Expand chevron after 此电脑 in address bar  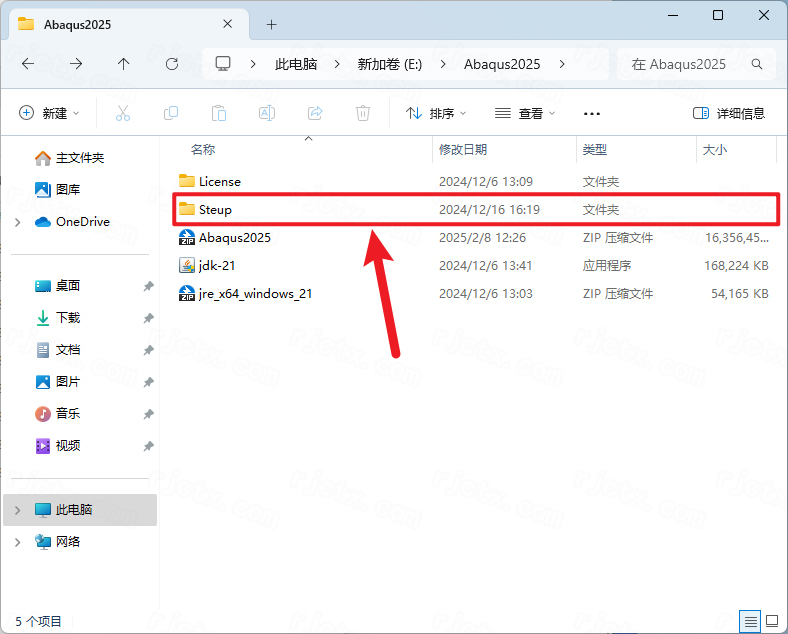337,64
